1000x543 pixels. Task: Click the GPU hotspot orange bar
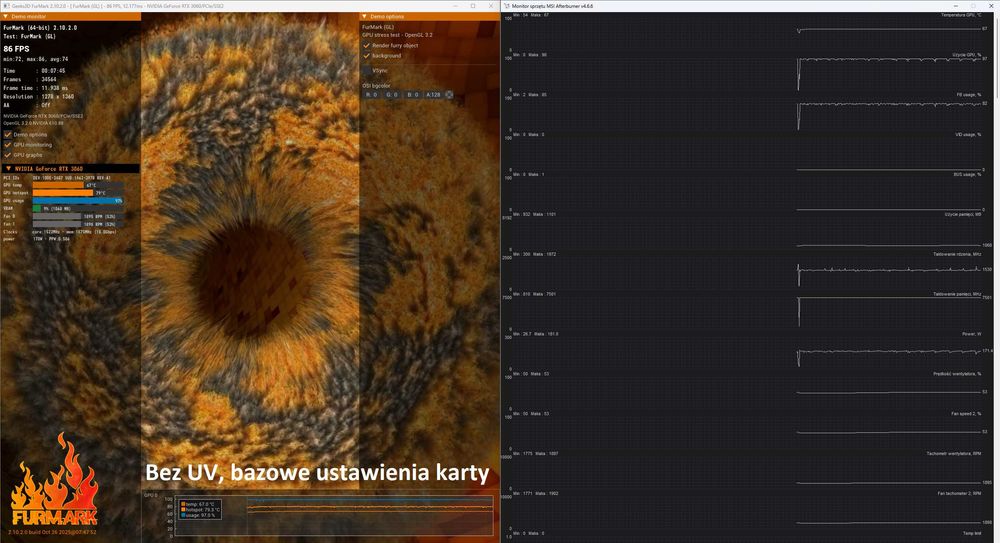coord(62,193)
